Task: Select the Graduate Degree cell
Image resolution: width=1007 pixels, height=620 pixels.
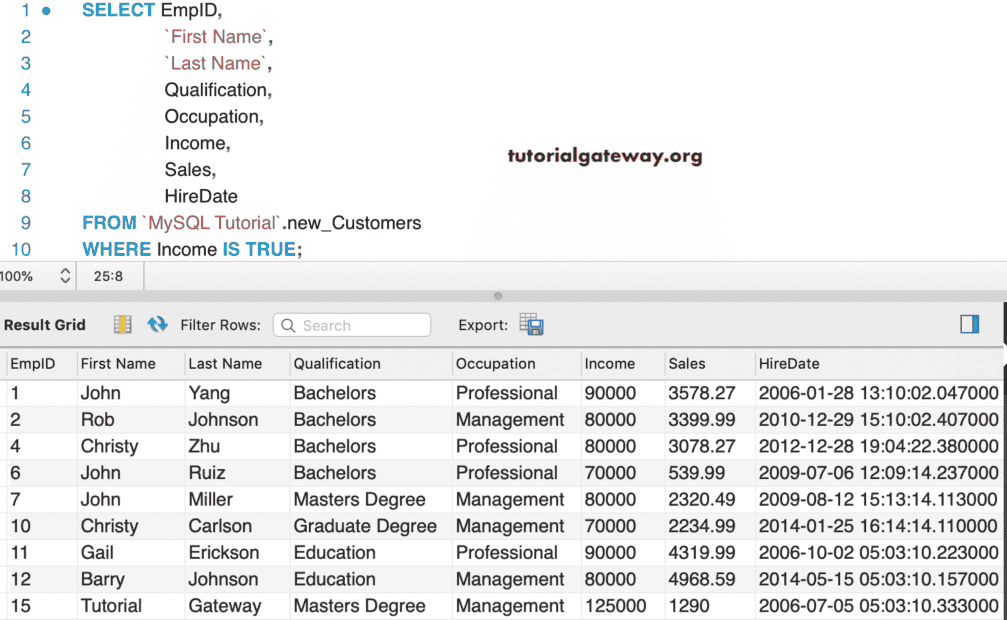Action: click(365, 526)
